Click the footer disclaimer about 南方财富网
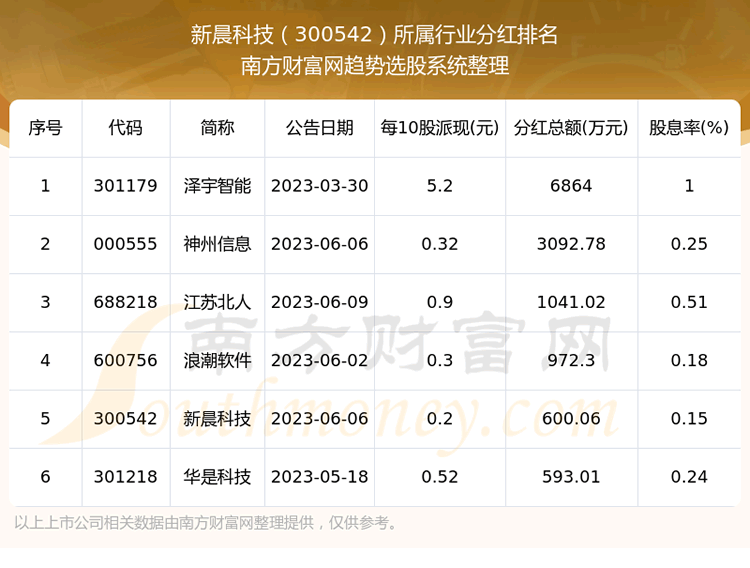Viewport: 750px width, 568px height. click(x=206, y=523)
